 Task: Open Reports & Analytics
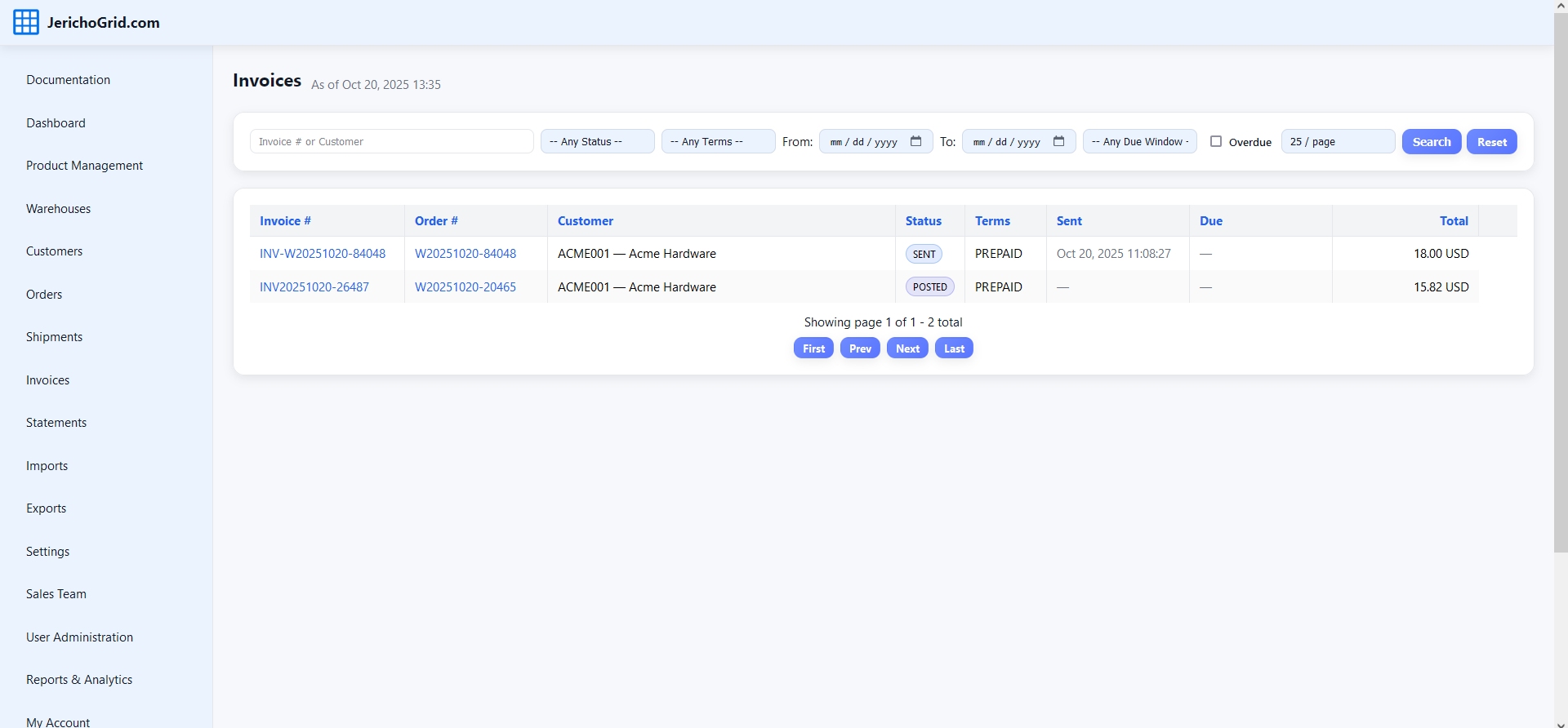[x=79, y=680]
